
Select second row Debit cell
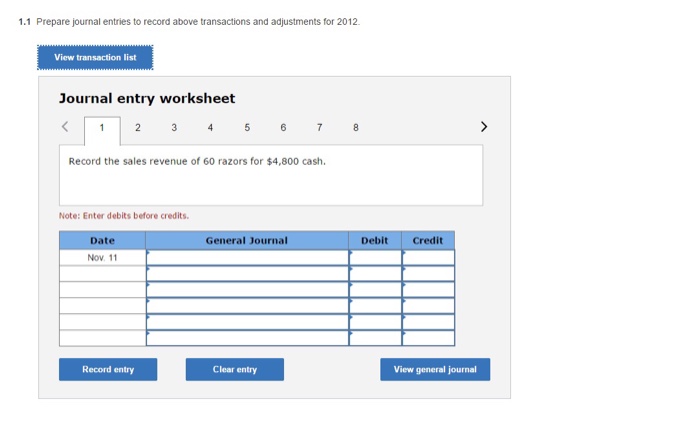pyautogui.click(x=375, y=274)
